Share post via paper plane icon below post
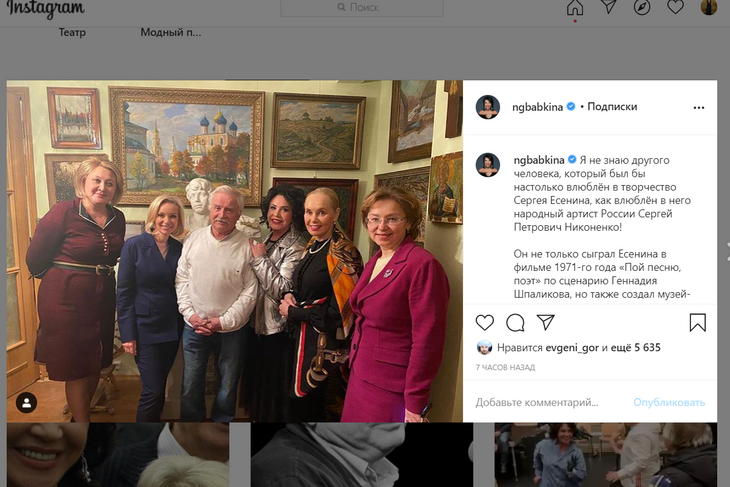Viewport: 730px width, 487px height. click(545, 322)
